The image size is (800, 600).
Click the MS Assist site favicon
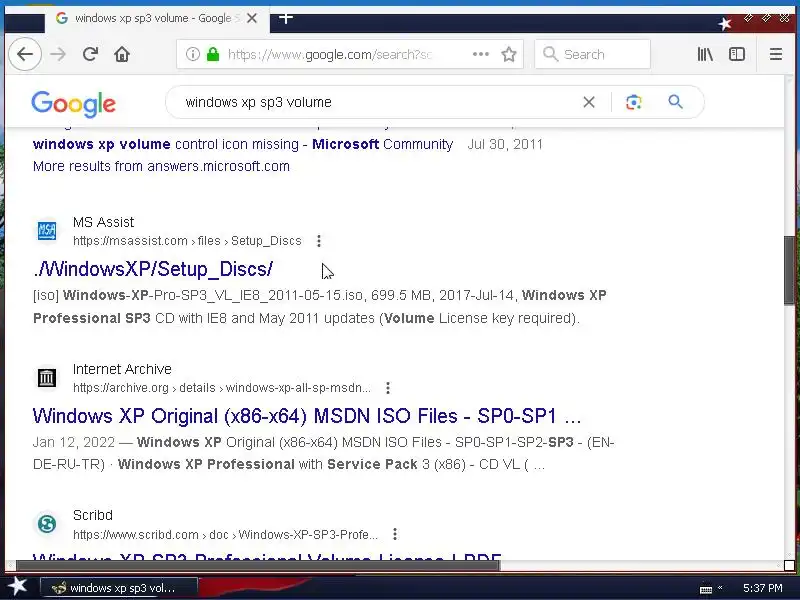[x=47, y=231]
